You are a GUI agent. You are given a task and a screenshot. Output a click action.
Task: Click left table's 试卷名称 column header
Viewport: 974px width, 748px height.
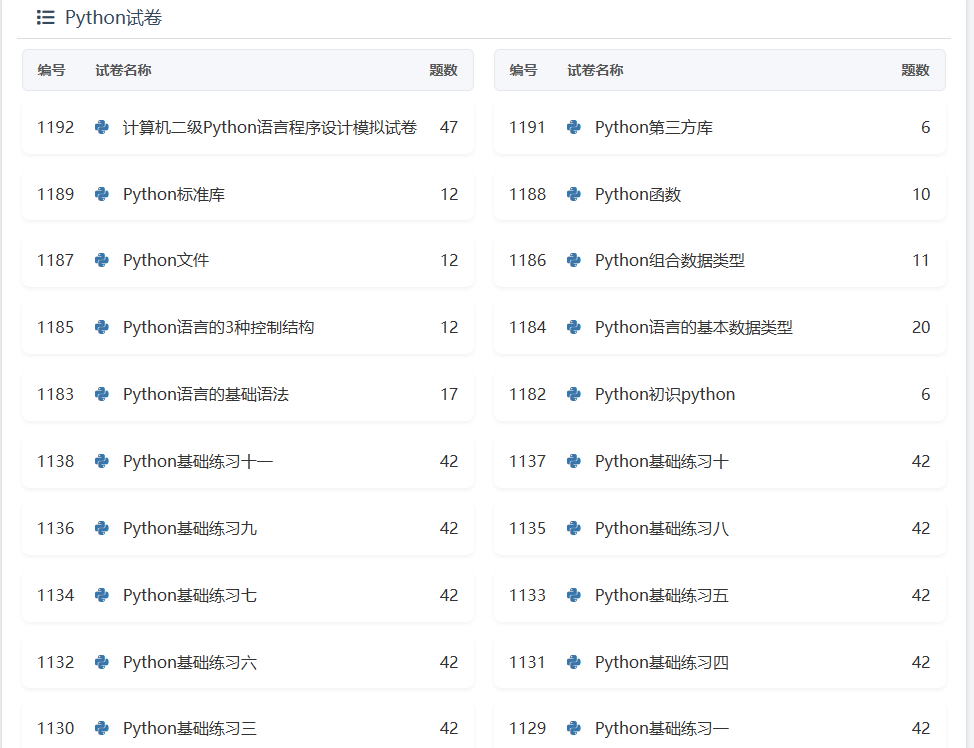(123, 70)
